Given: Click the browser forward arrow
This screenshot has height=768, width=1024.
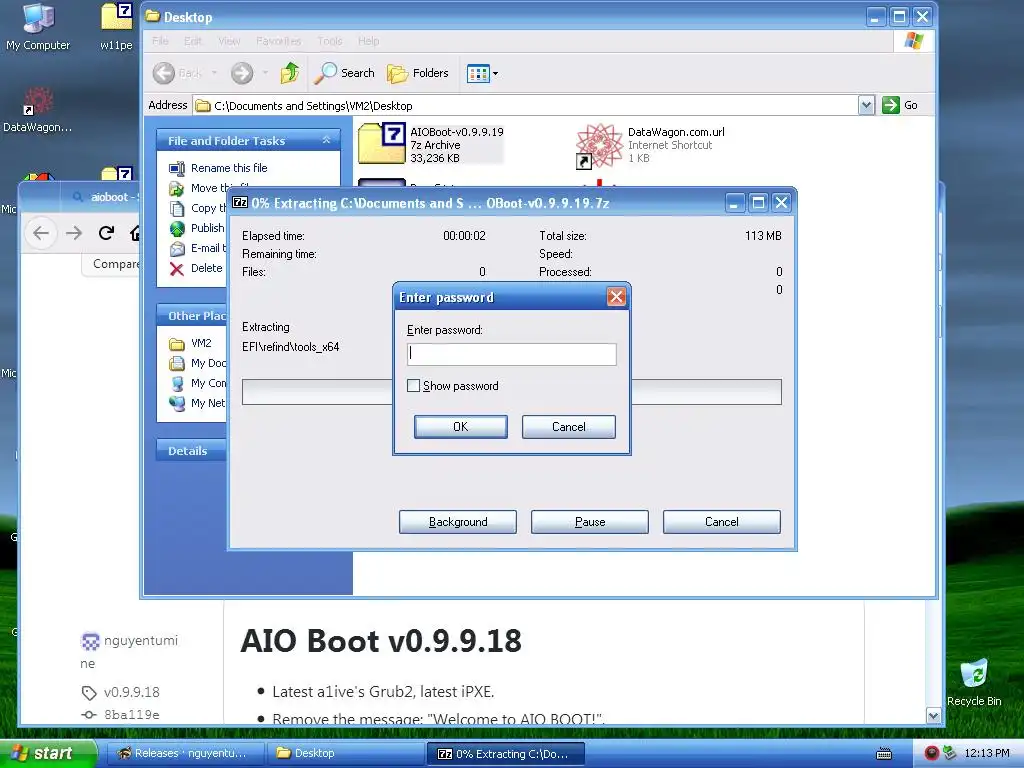Looking at the screenshot, I should point(74,233).
